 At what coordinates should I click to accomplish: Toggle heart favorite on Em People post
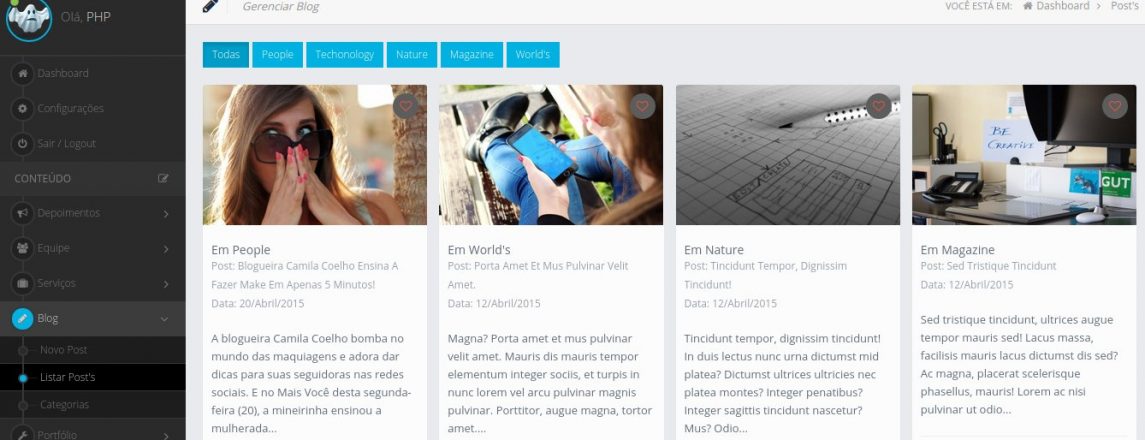click(406, 106)
